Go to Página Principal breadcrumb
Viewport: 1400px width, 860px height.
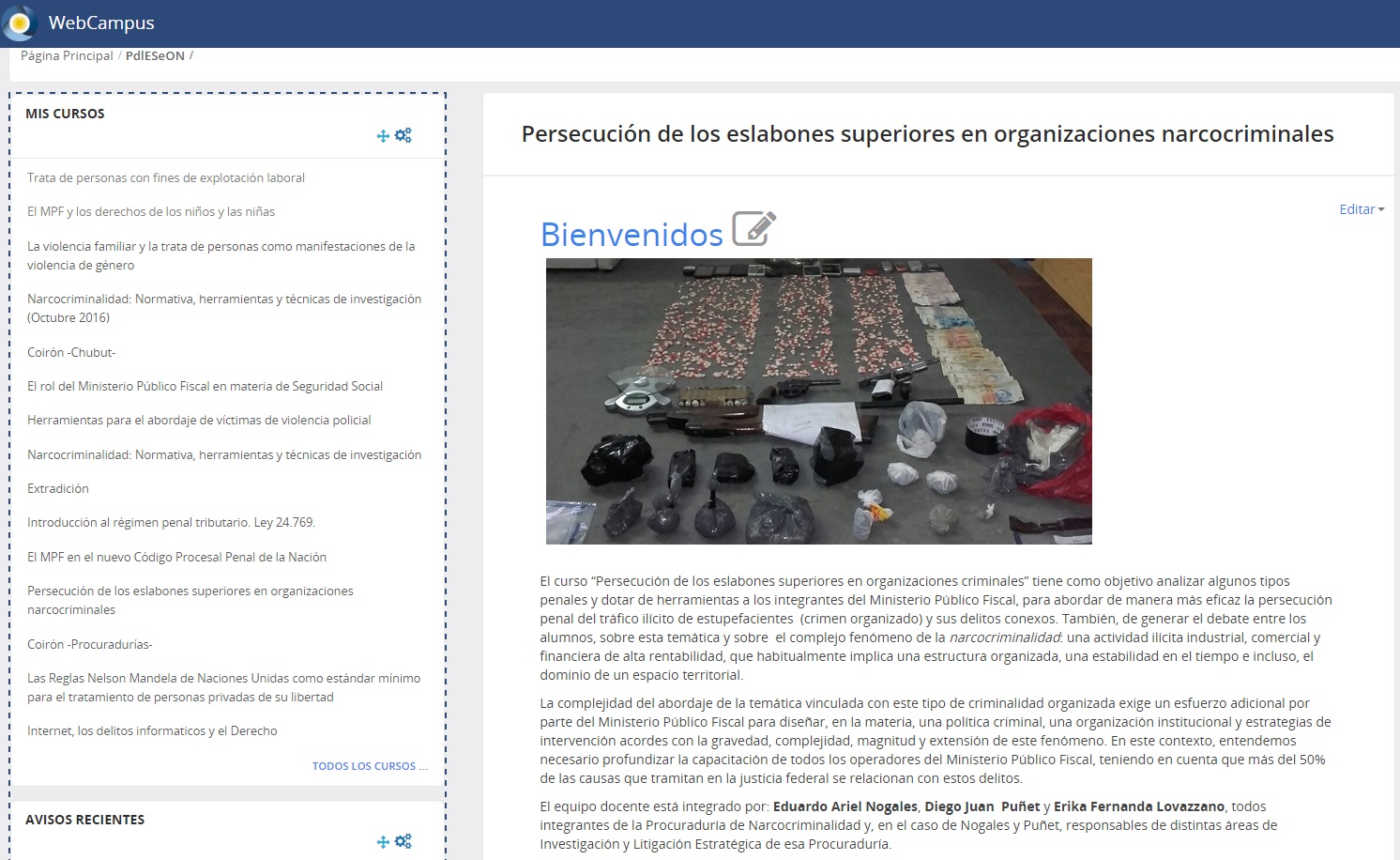67,55
